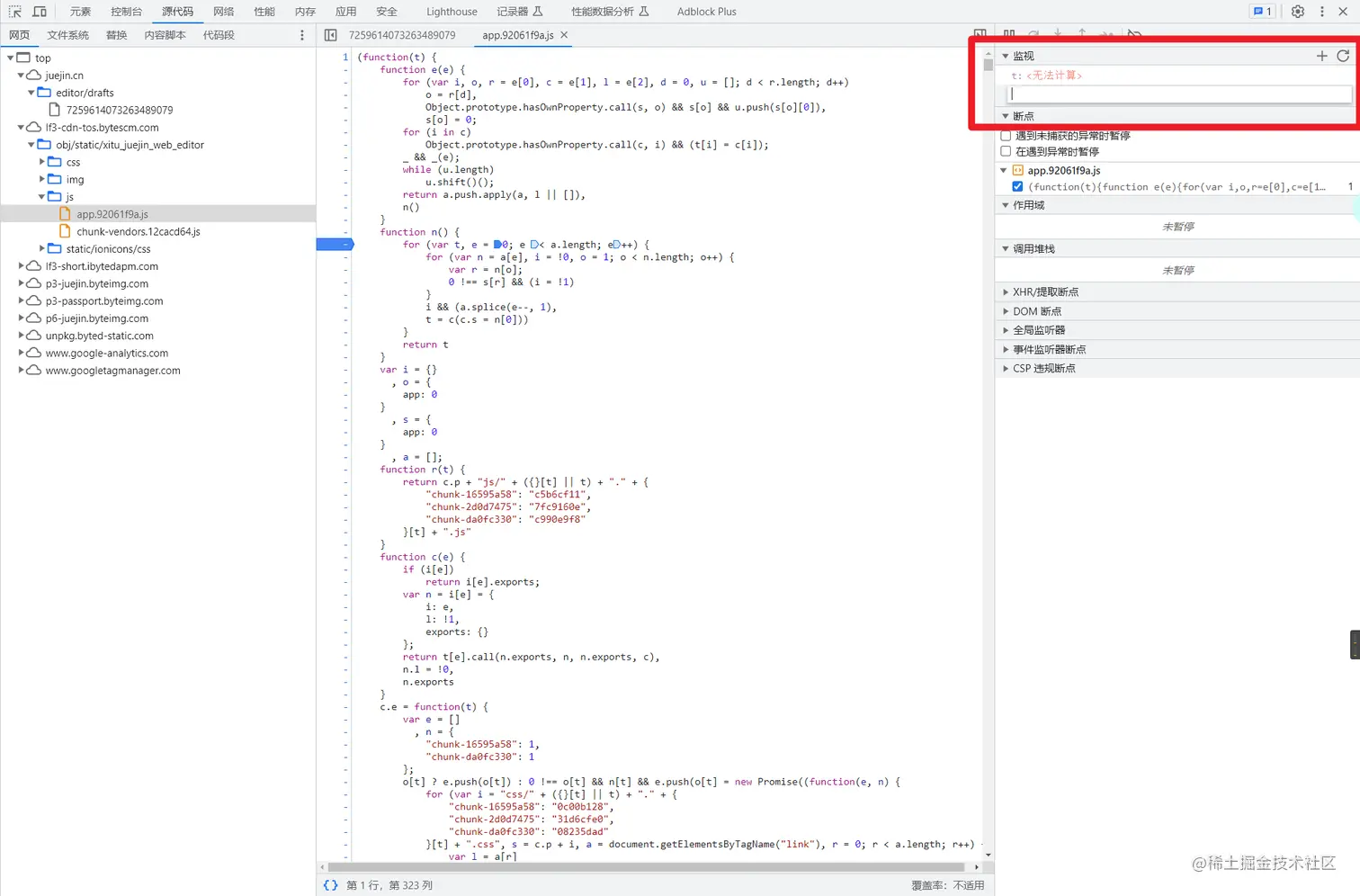Collapse the 监视 watch section

(1006, 56)
